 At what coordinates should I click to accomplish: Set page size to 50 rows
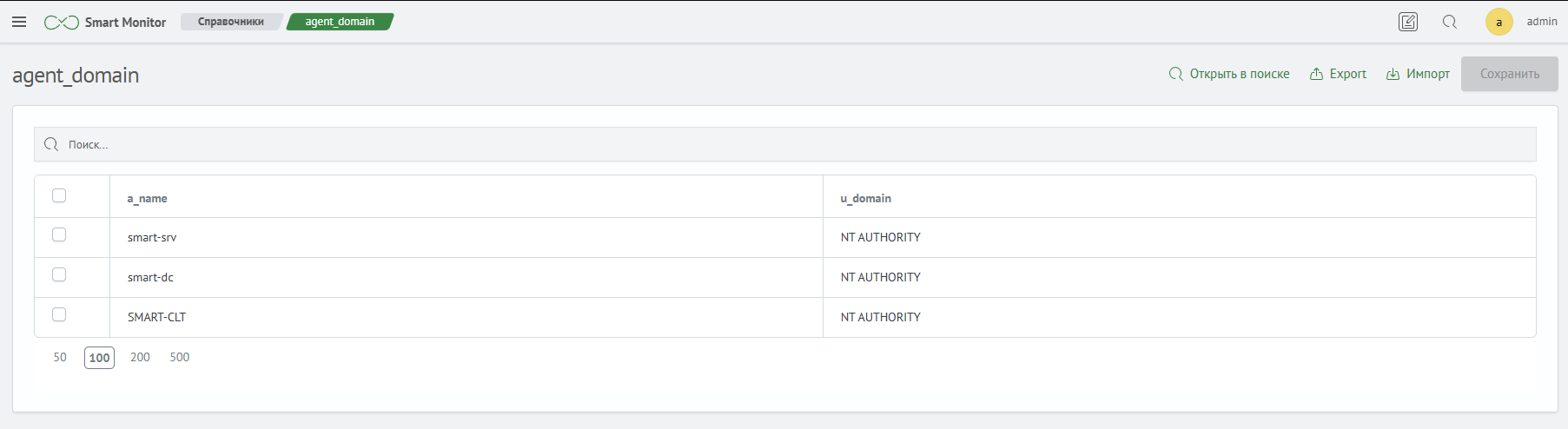[x=60, y=357]
